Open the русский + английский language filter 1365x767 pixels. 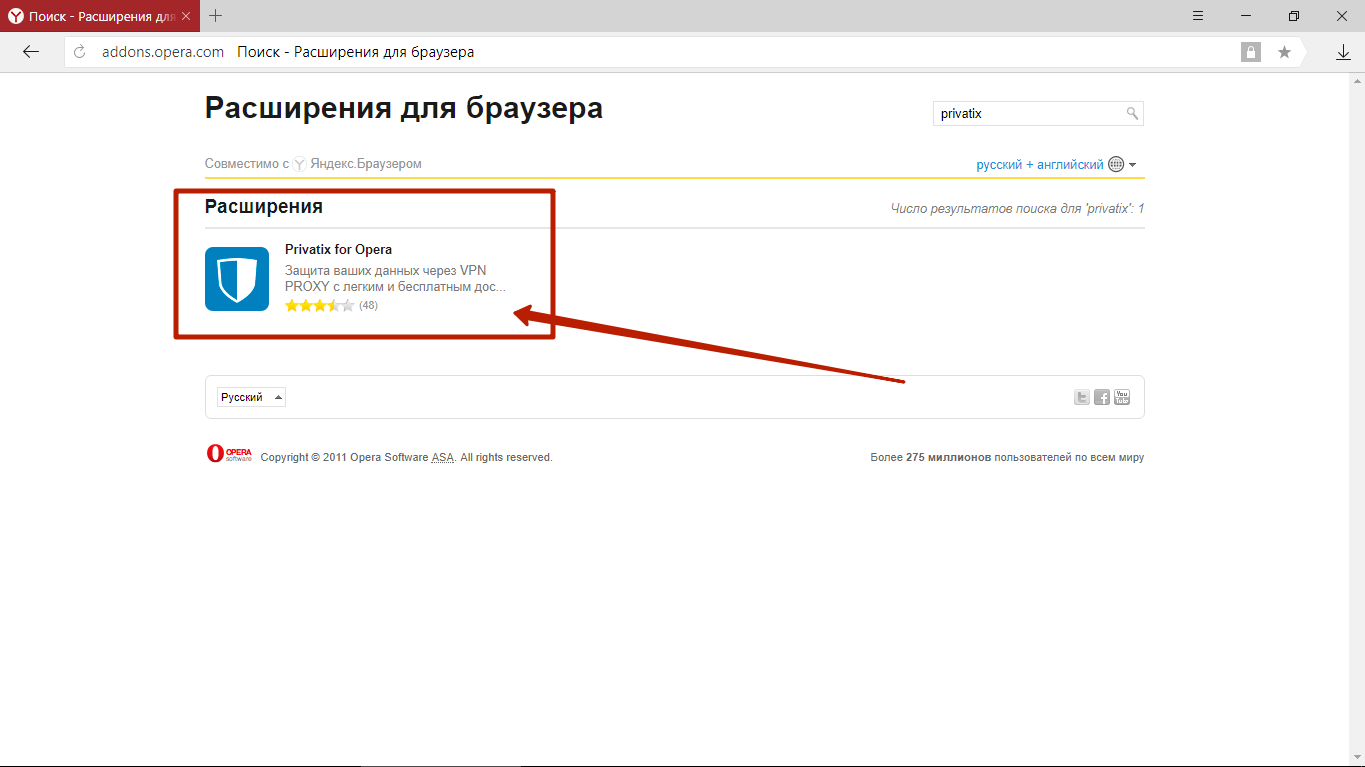pos(1040,164)
